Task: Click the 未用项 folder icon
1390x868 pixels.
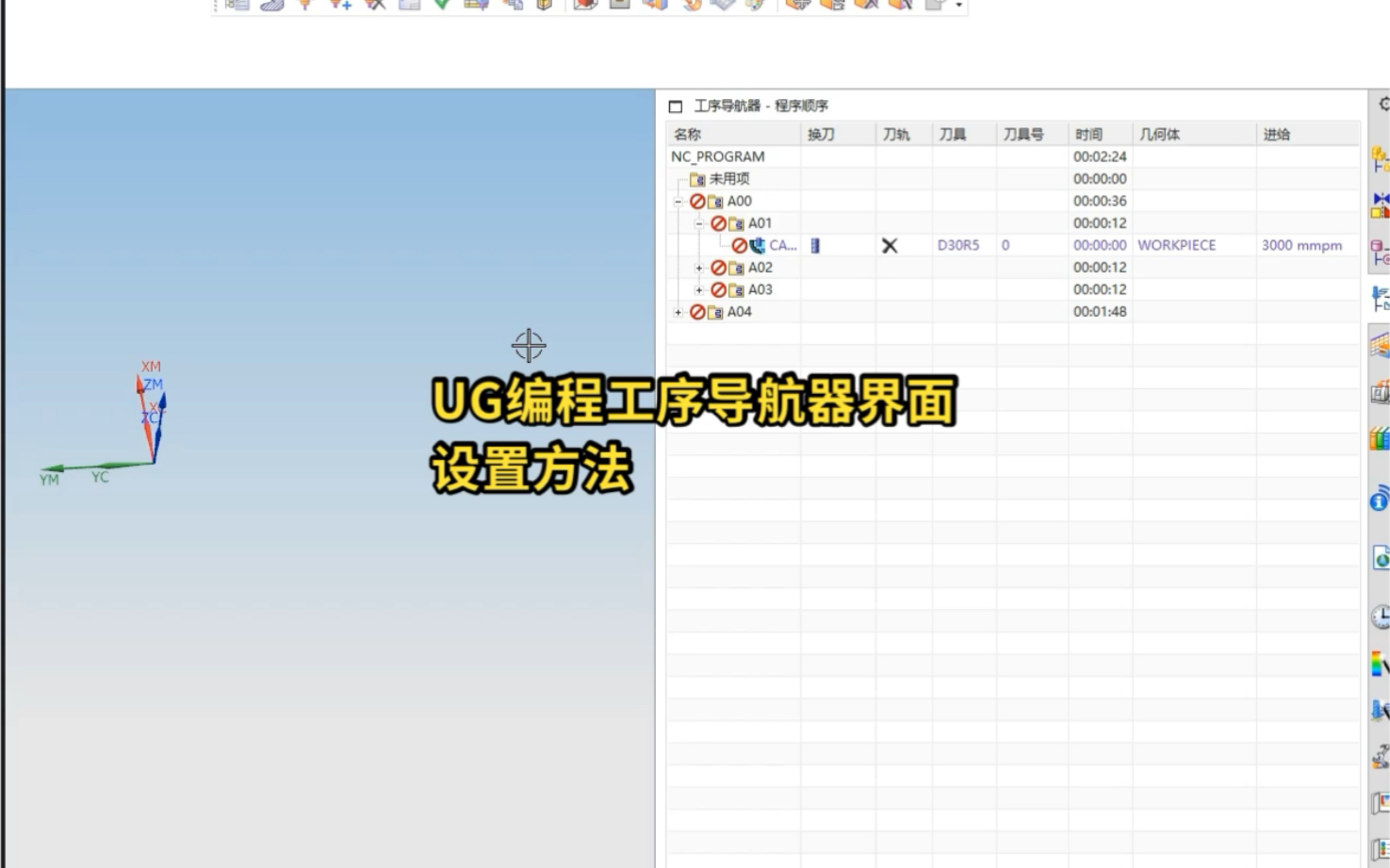Action: pos(697,179)
